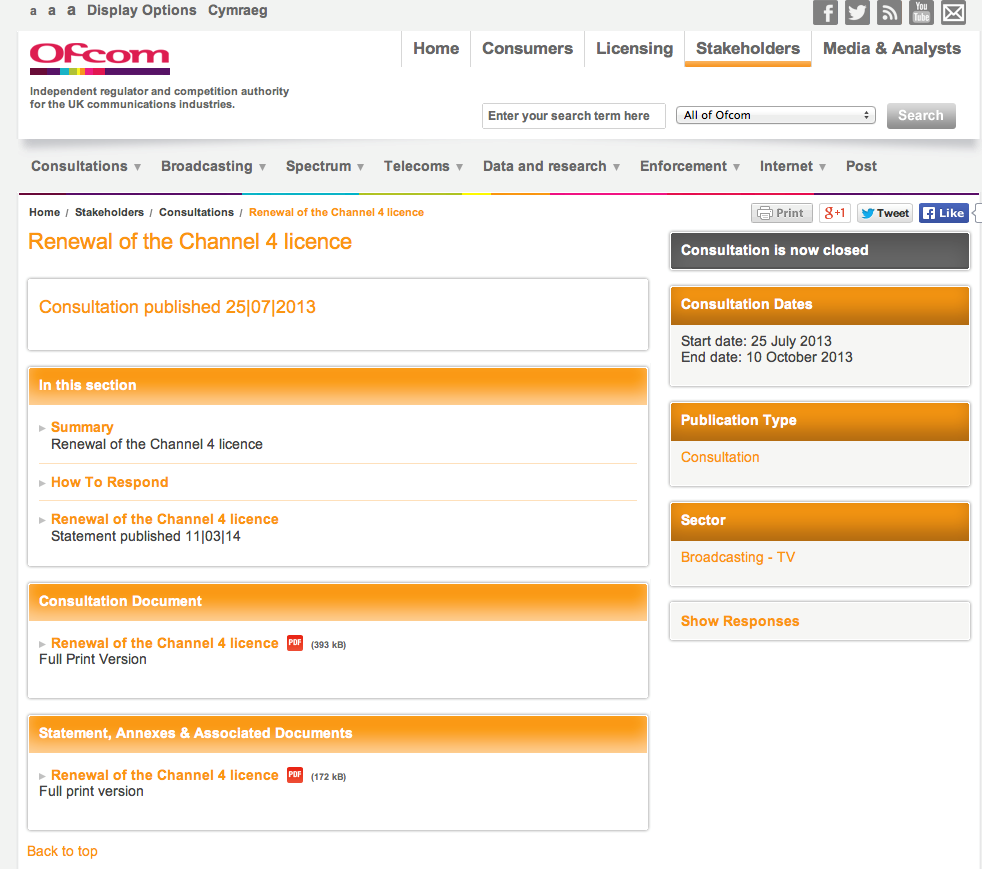Expand the Internet menu
Screen dimensions: 982x869
pyautogui.click(x=793, y=167)
